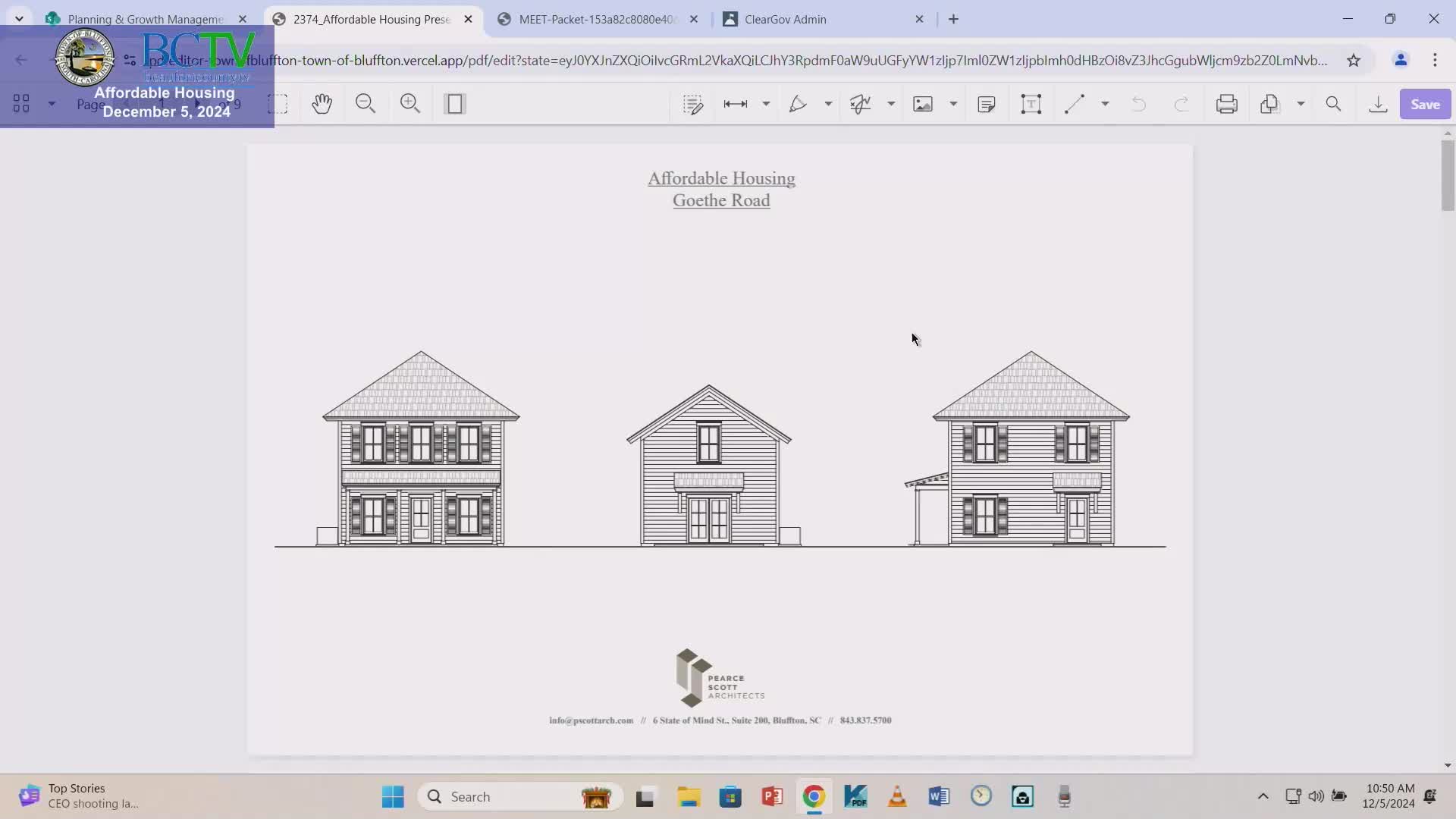Click the vertical scrollbar thumb

pyautogui.click(x=1448, y=176)
